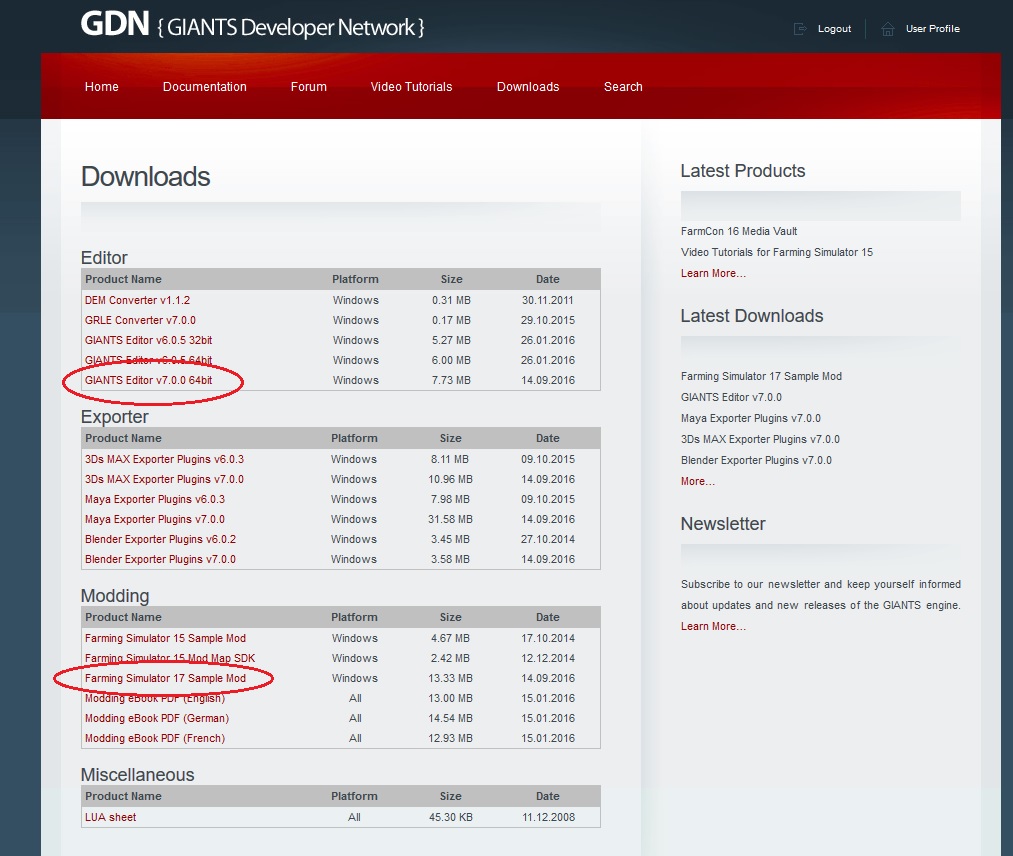Click the User Profile house icon
Image resolution: width=1013 pixels, height=856 pixels.
(888, 28)
